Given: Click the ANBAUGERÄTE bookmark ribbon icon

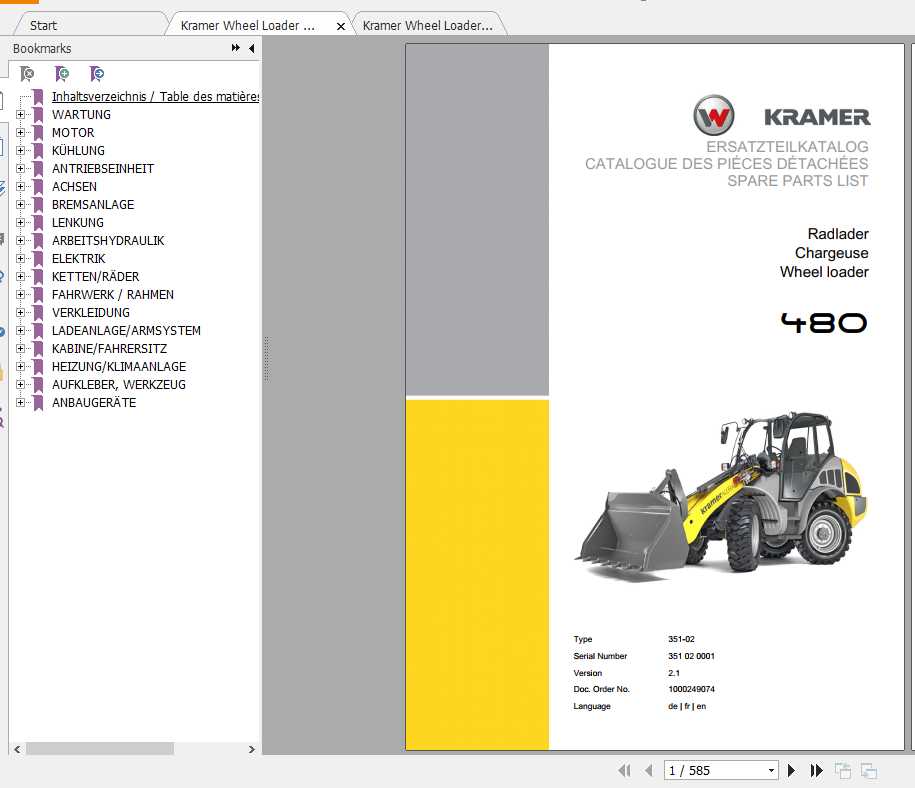Looking at the screenshot, I should pyautogui.click(x=38, y=403).
